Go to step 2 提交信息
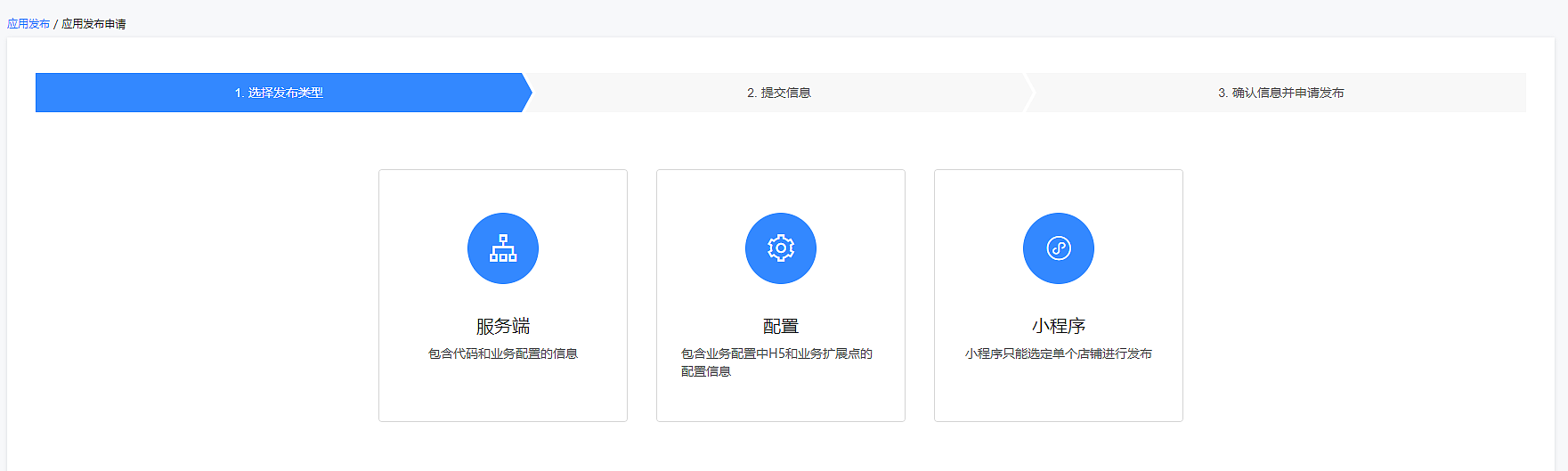 pyautogui.click(x=779, y=93)
